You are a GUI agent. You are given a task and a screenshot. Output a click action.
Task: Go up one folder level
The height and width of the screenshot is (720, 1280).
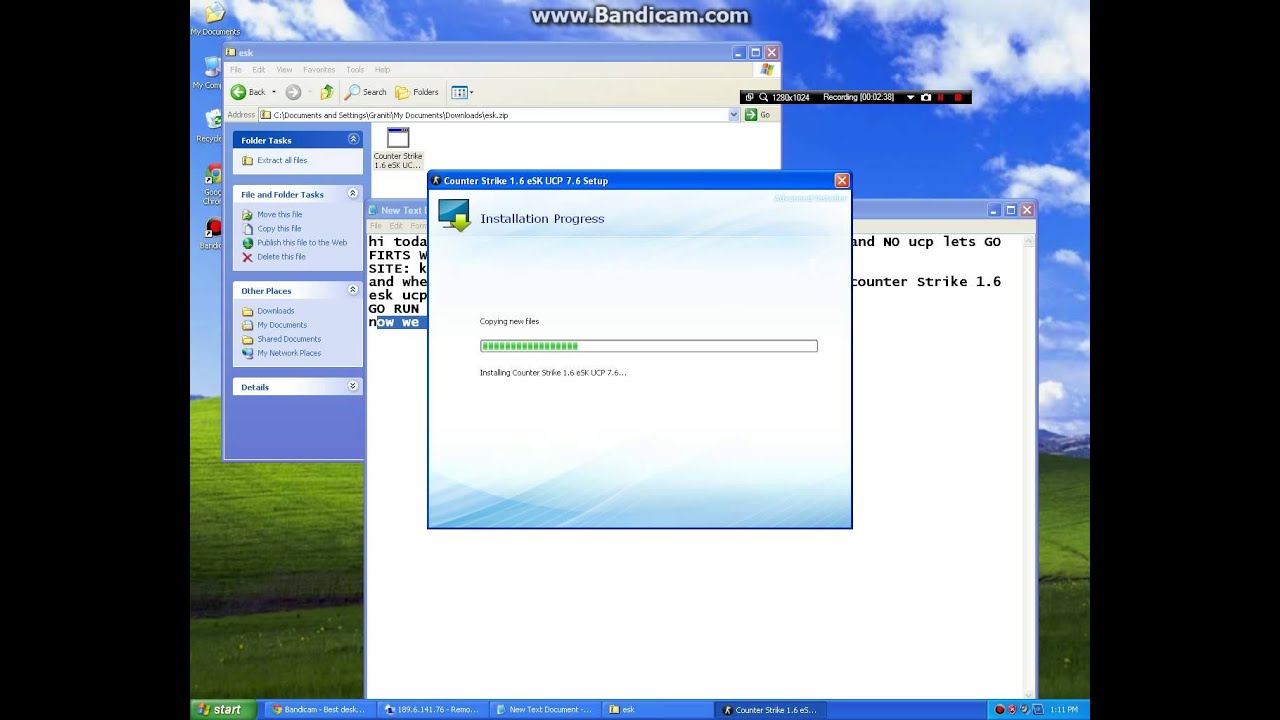[x=326, y=92]
